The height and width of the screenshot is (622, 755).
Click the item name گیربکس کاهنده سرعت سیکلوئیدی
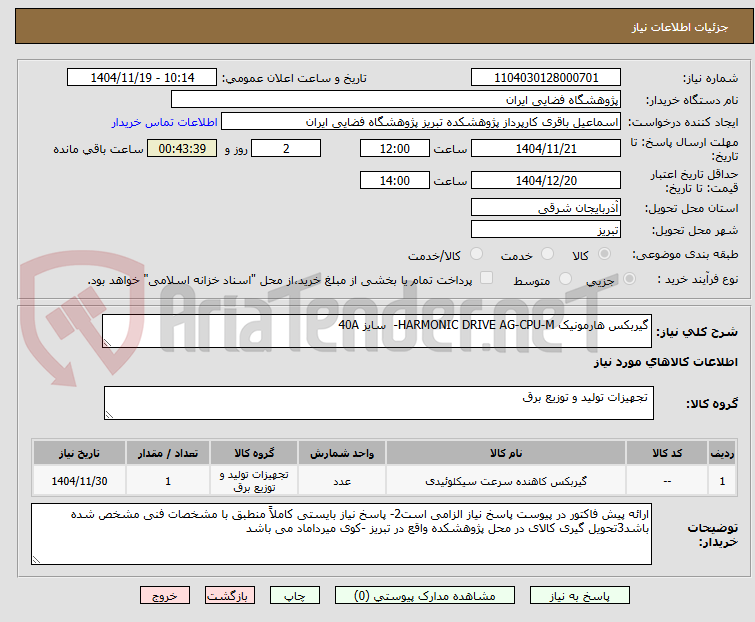(x=506, y=481)
